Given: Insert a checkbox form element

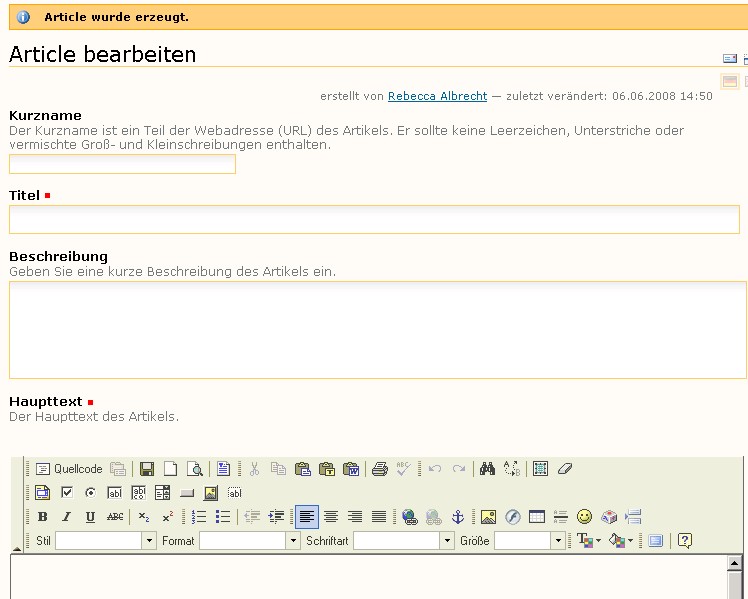Looking at the screenshot, I should (x=67, y=493).
